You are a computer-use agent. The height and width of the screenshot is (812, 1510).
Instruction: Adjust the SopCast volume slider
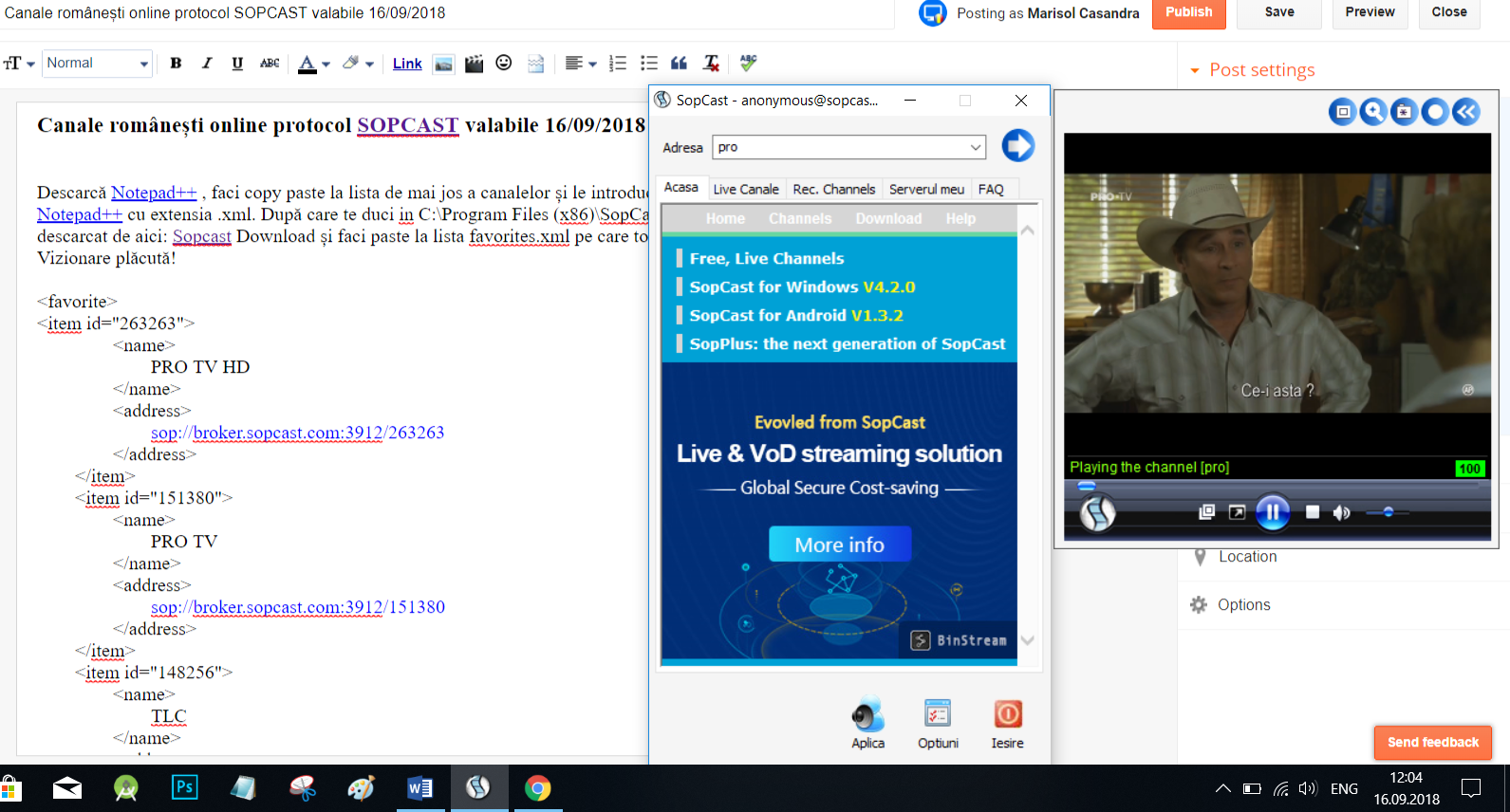point(1388,512)
